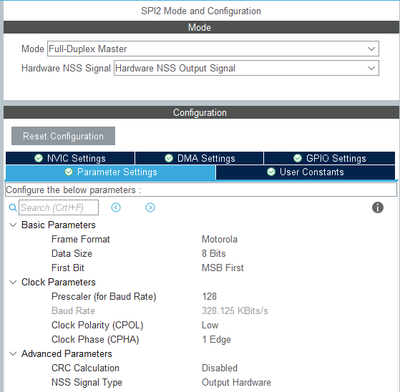Switch to the Parameter Settings tab

(x=111, y=172)
